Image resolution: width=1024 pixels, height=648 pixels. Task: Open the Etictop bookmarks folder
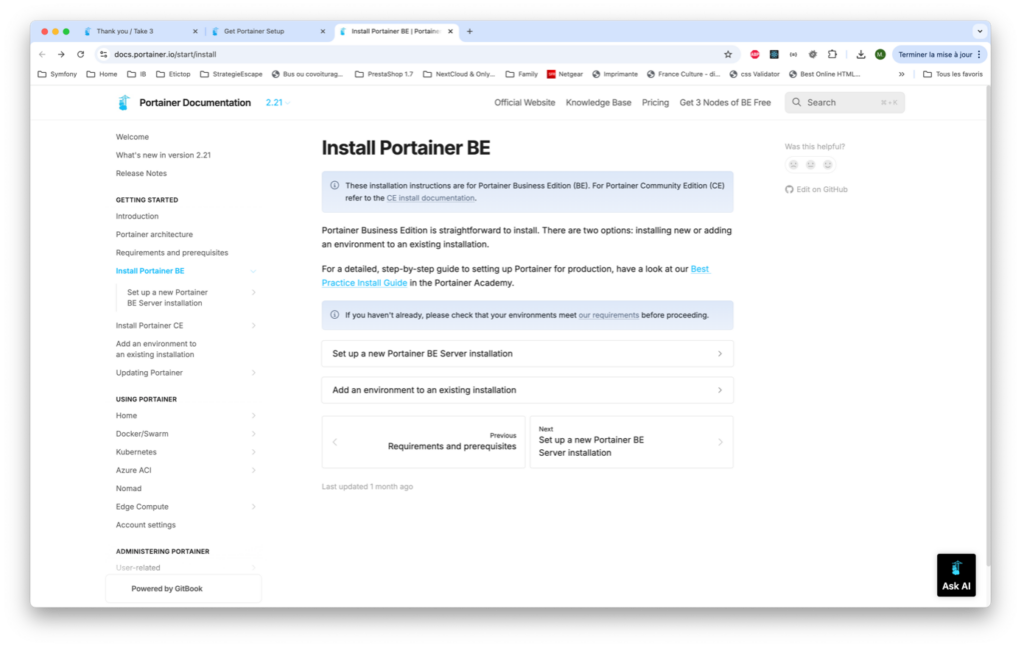coord(174,74)
